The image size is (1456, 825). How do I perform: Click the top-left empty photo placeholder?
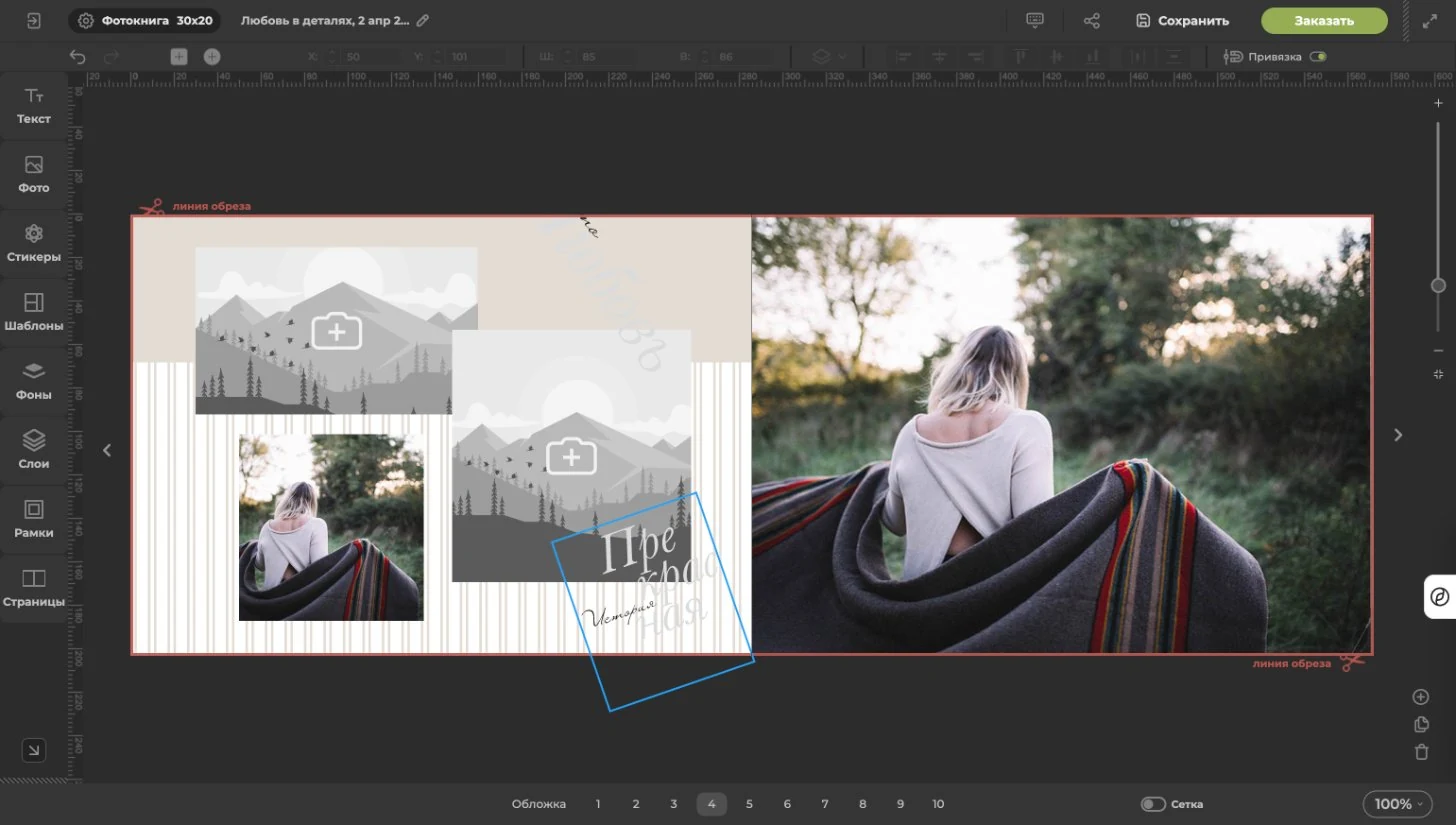[336, 330]
